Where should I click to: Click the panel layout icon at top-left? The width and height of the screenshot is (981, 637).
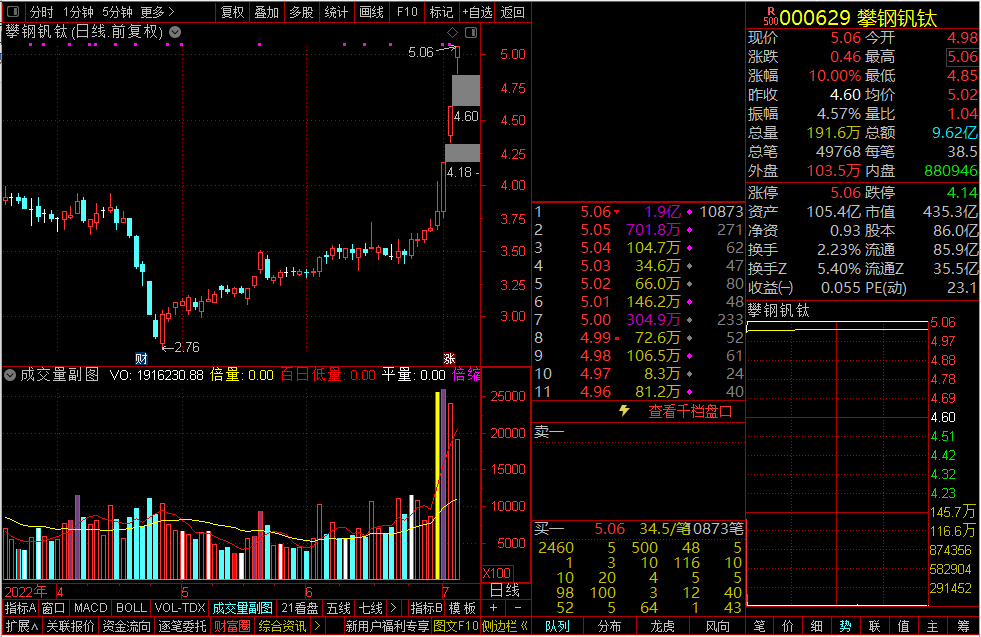coord(12,12)
